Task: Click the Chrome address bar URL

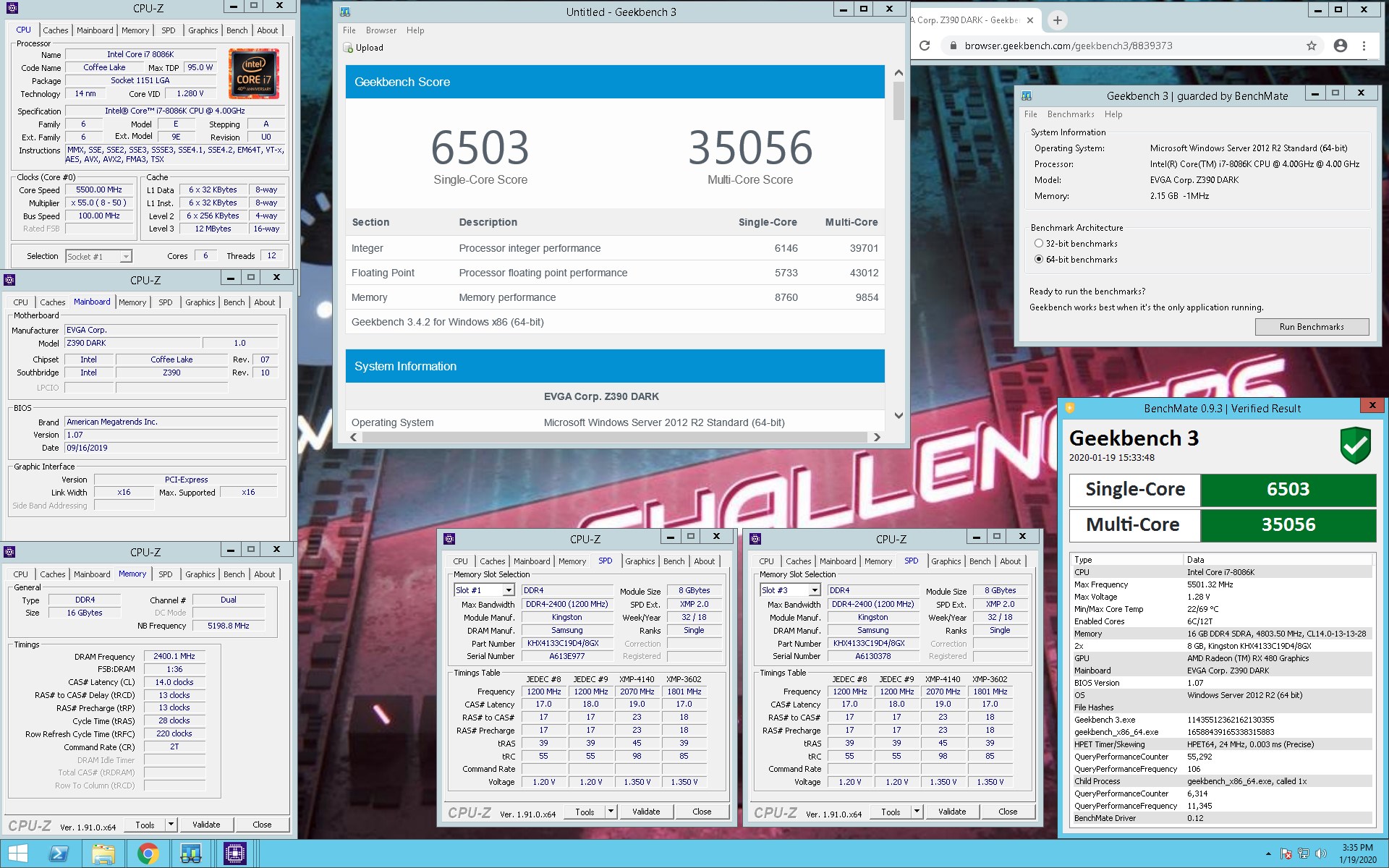Action: tap(1068, 46)
